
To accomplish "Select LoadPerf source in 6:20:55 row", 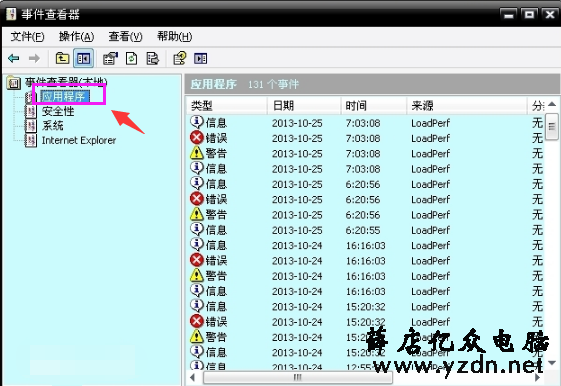I will 430,230.
